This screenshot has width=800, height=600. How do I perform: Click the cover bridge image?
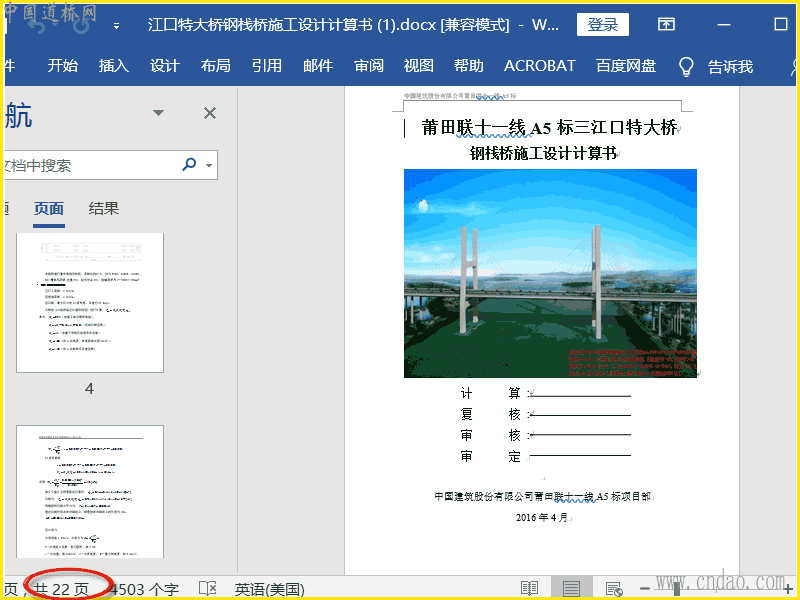click(550, 273)
